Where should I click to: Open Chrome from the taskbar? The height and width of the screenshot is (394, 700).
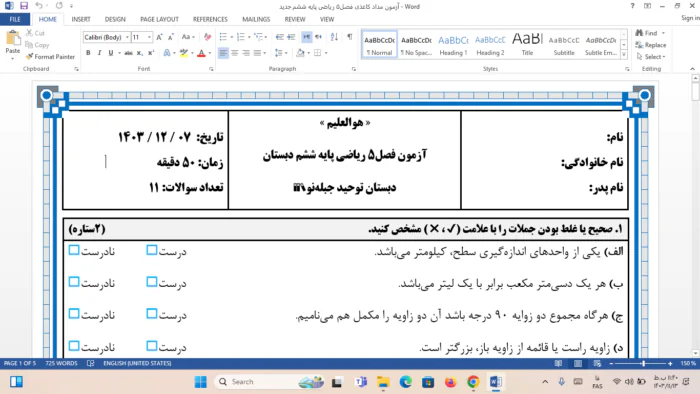pos(473,382)
